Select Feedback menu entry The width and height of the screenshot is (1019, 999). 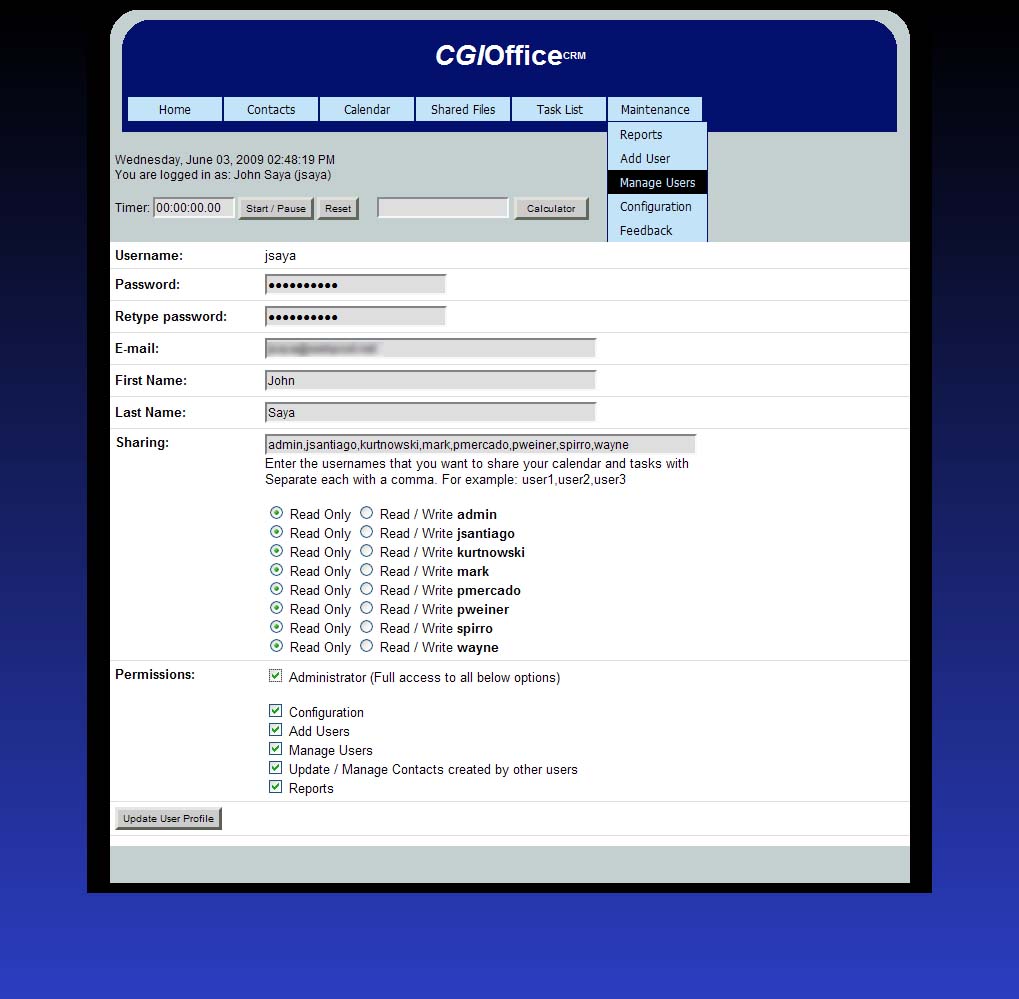pos(657,231)
